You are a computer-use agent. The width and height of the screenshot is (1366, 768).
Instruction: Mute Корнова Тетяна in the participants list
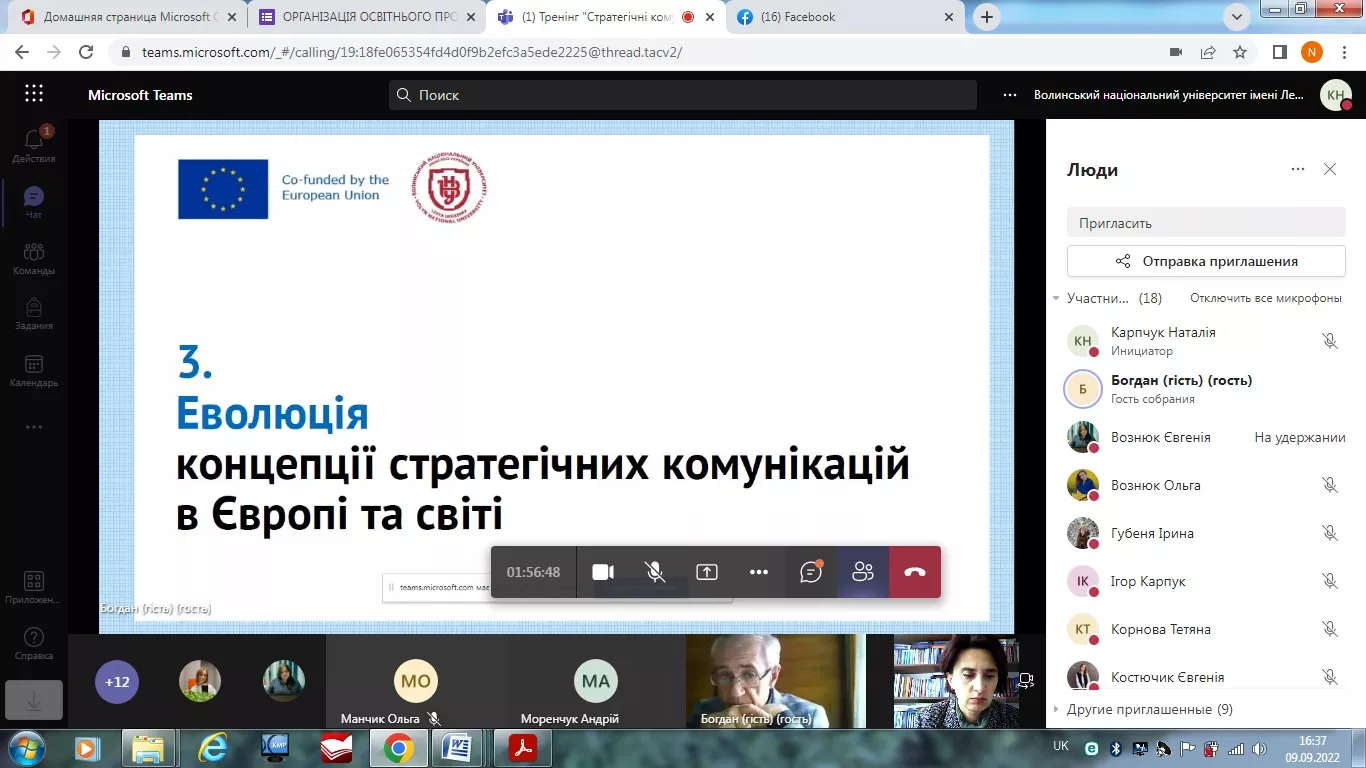click(1330, 629)
